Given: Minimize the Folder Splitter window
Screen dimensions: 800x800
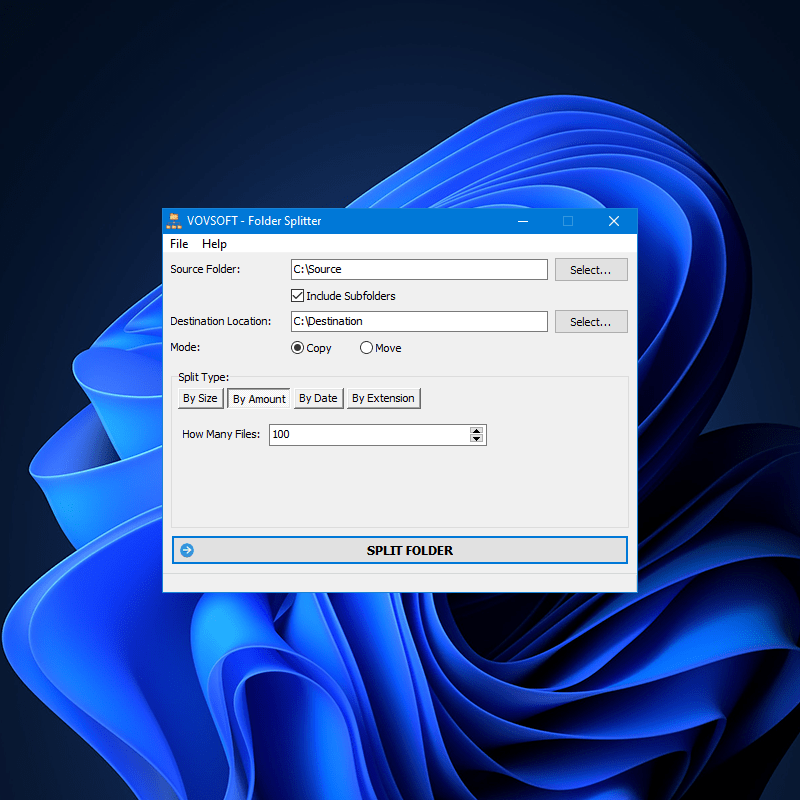Looking at the screenshot, I should [523, 221].
